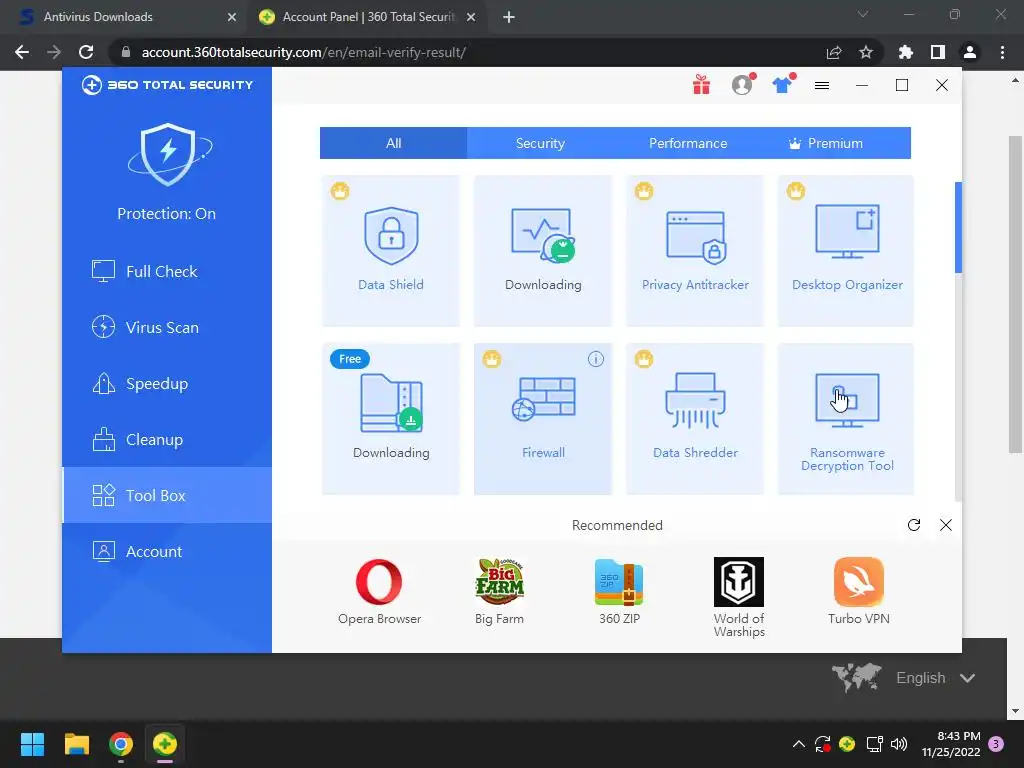
Task: Click the Downloading tile next to Data Shield
Action: pos(543,250)
